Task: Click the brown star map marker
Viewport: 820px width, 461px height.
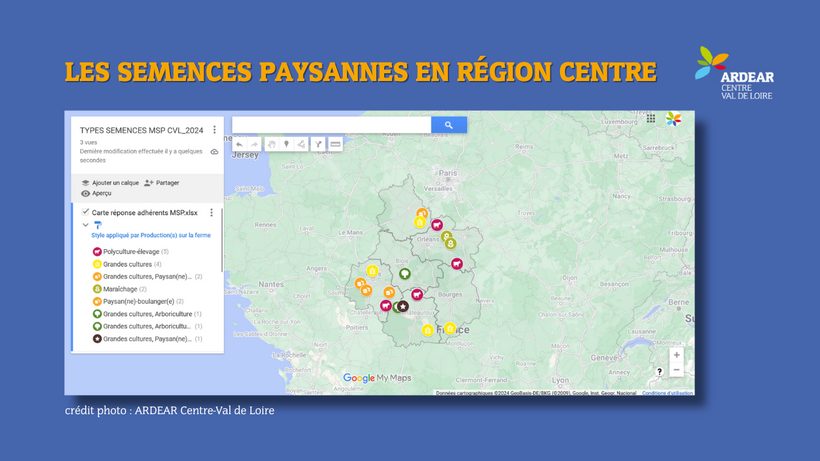Action: point(403,306)
